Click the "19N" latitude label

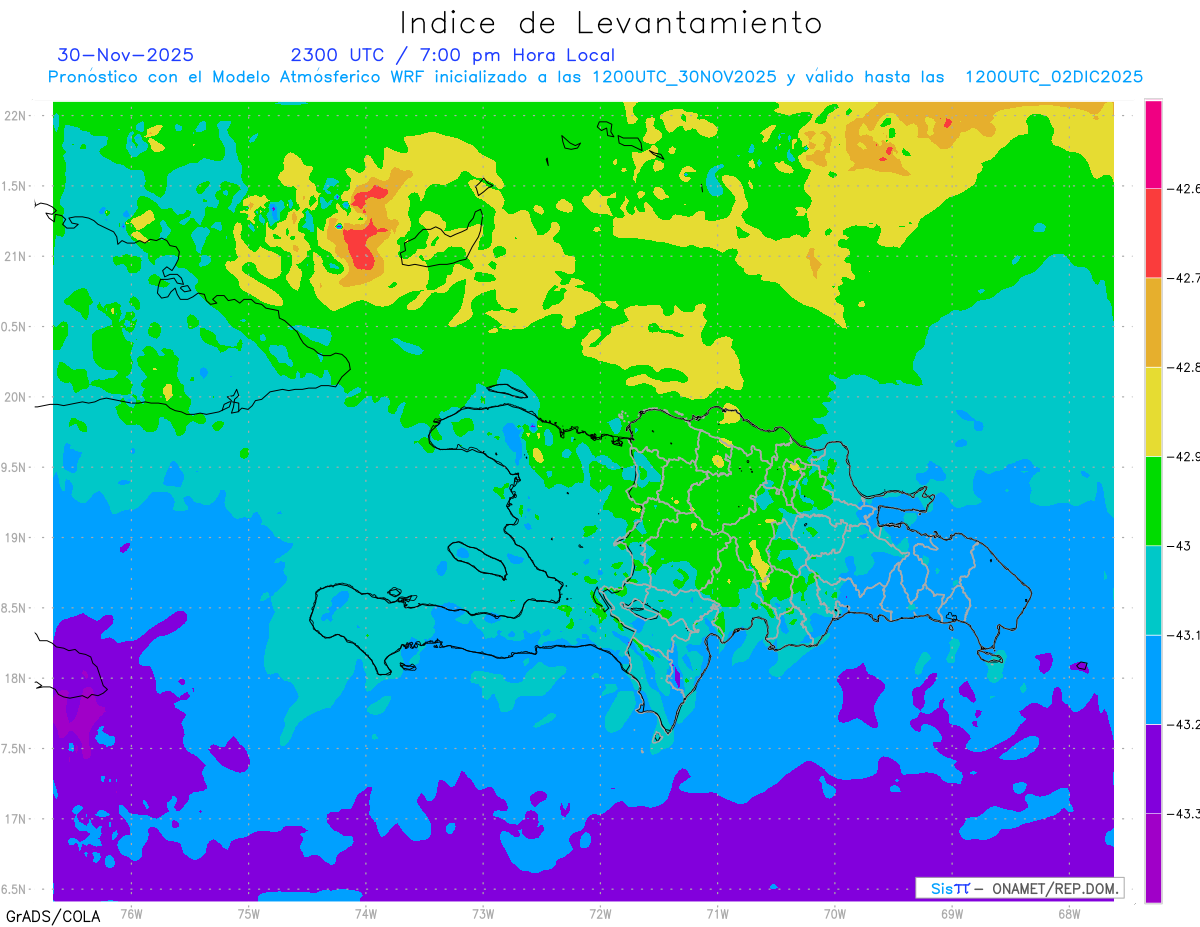pos(17,538)
